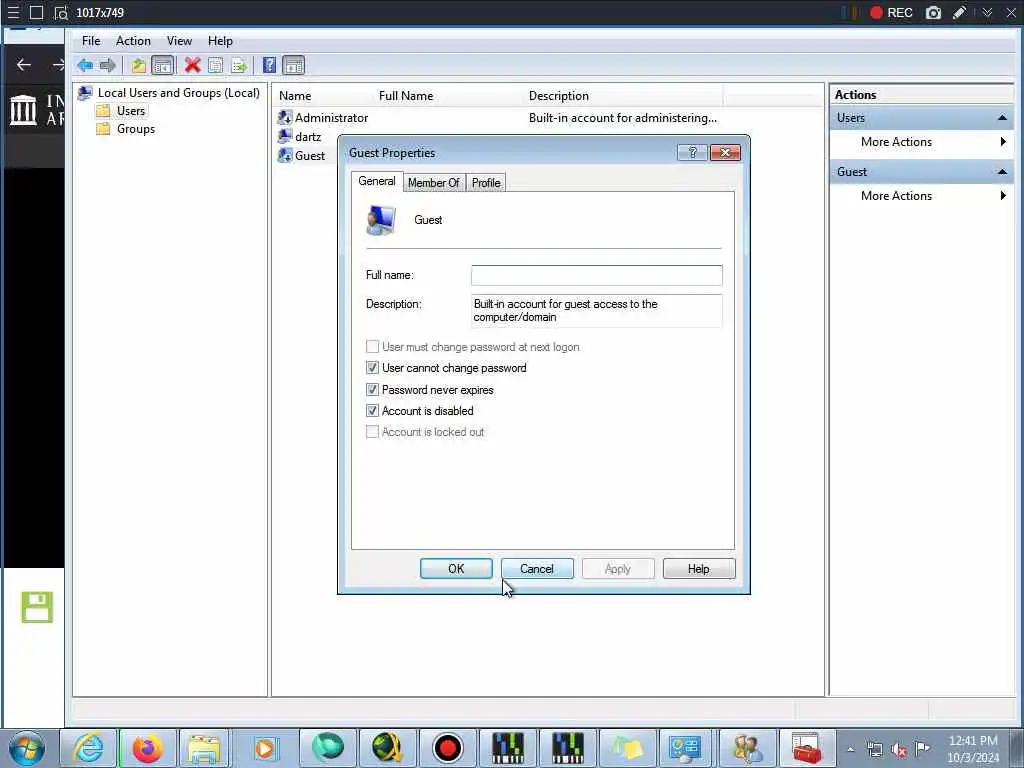Toggle the Show/Hide Action Pane icon

click(x=294, y=65)
